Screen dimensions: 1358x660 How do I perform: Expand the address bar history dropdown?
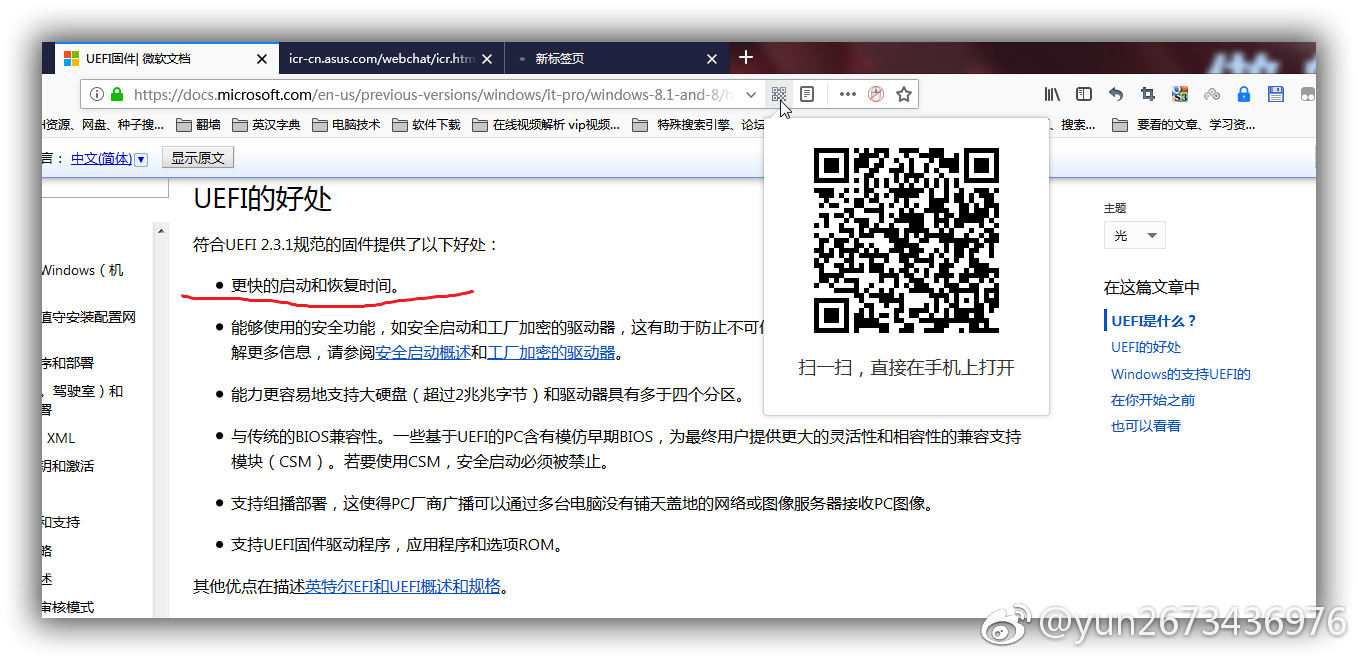(752, 94)
